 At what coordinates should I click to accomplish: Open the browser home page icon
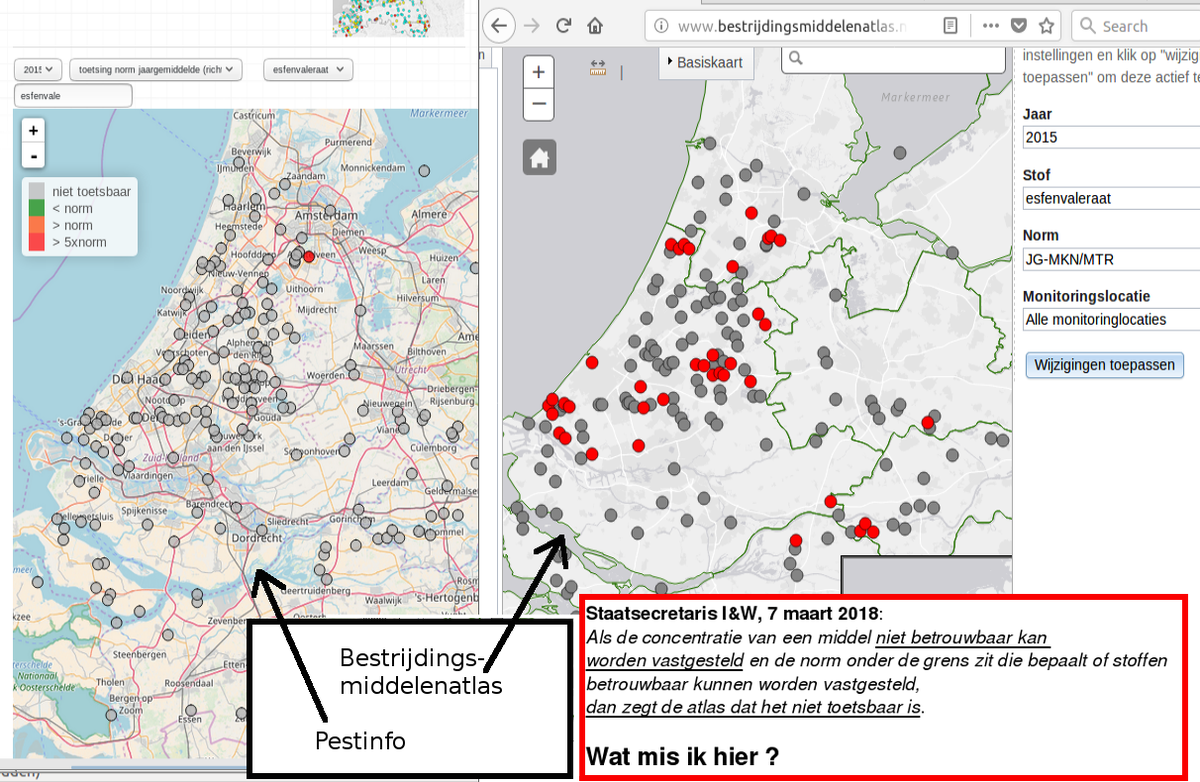click(x=596, y=26)
